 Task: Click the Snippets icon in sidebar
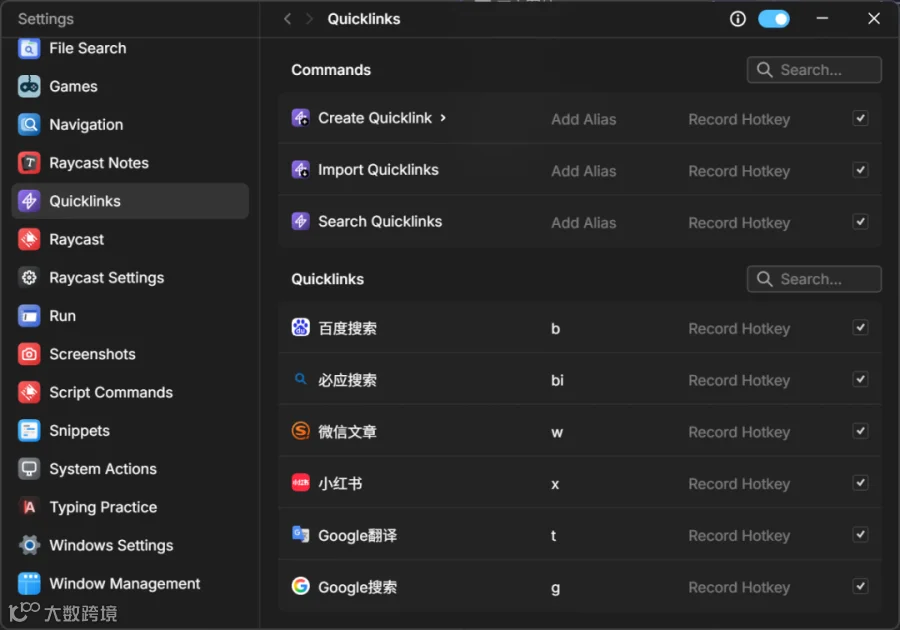[x=29, y=430]
